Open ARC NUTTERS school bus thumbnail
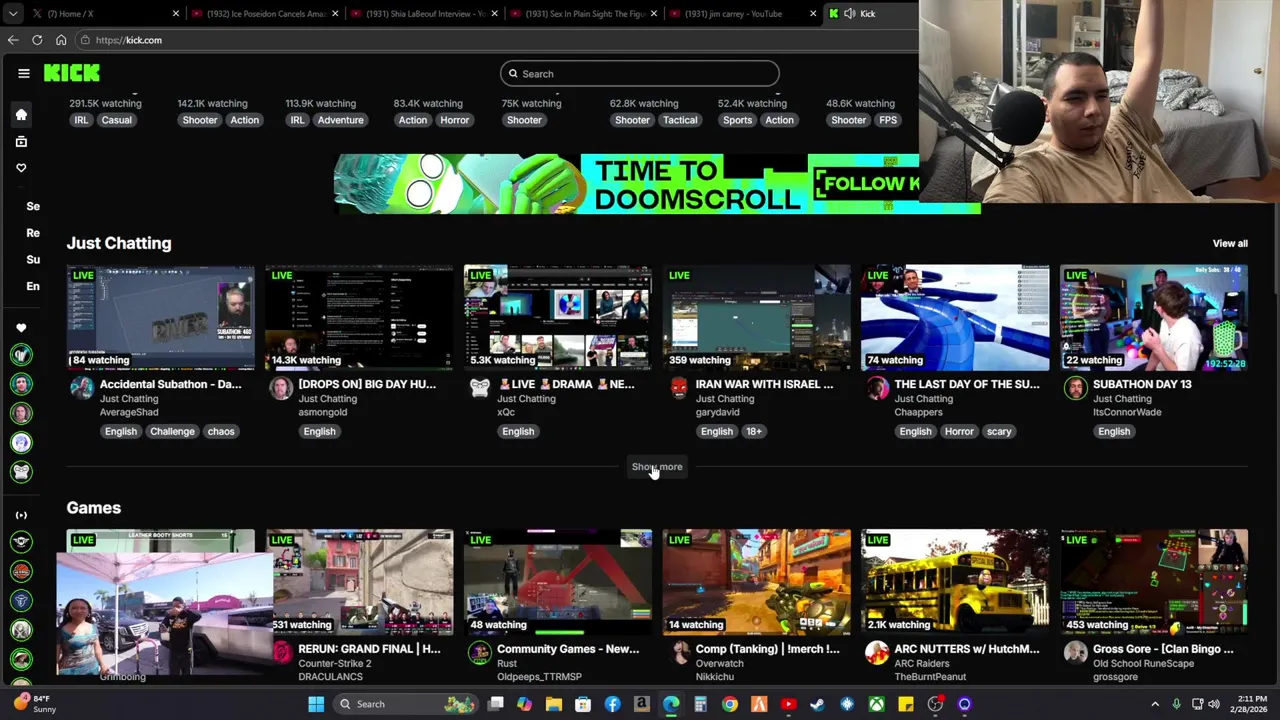The height and width of the screenshot is (720, 1280). point(955,582)
